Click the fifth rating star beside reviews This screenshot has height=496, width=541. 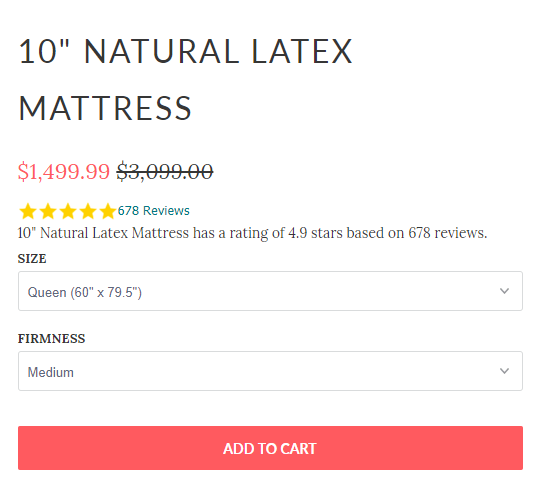click(x=108, y=211)
